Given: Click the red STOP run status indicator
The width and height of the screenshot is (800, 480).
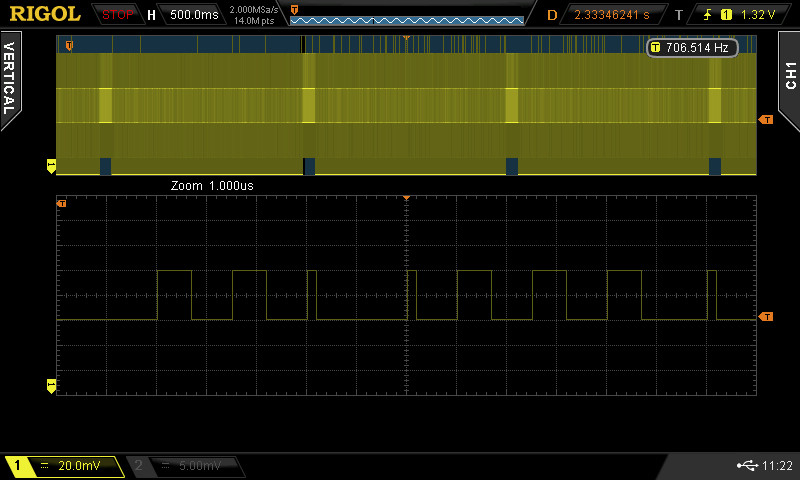Looking at the screenshot, I should tap(118, 15).
